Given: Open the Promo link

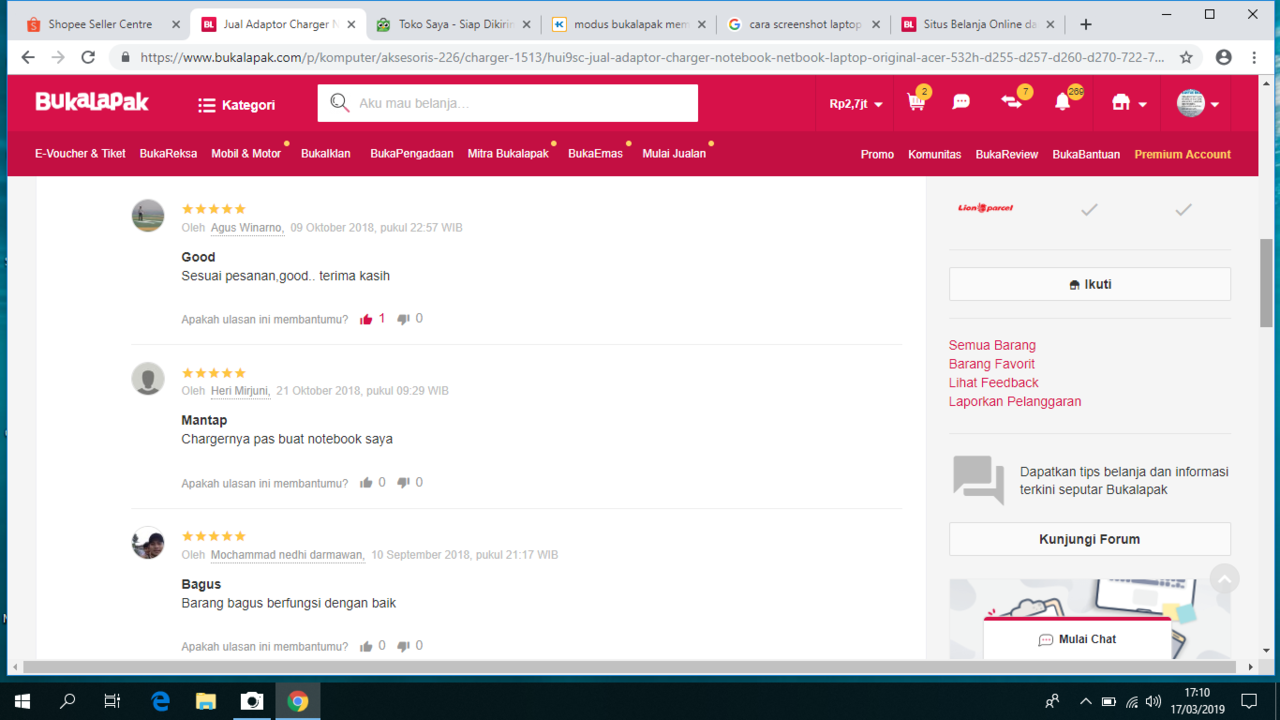Looking at the screenshot, I should [877, 155].
